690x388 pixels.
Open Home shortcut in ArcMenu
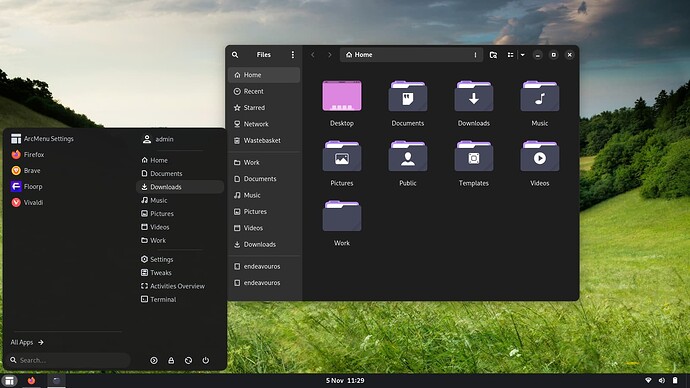click(180, 160)
